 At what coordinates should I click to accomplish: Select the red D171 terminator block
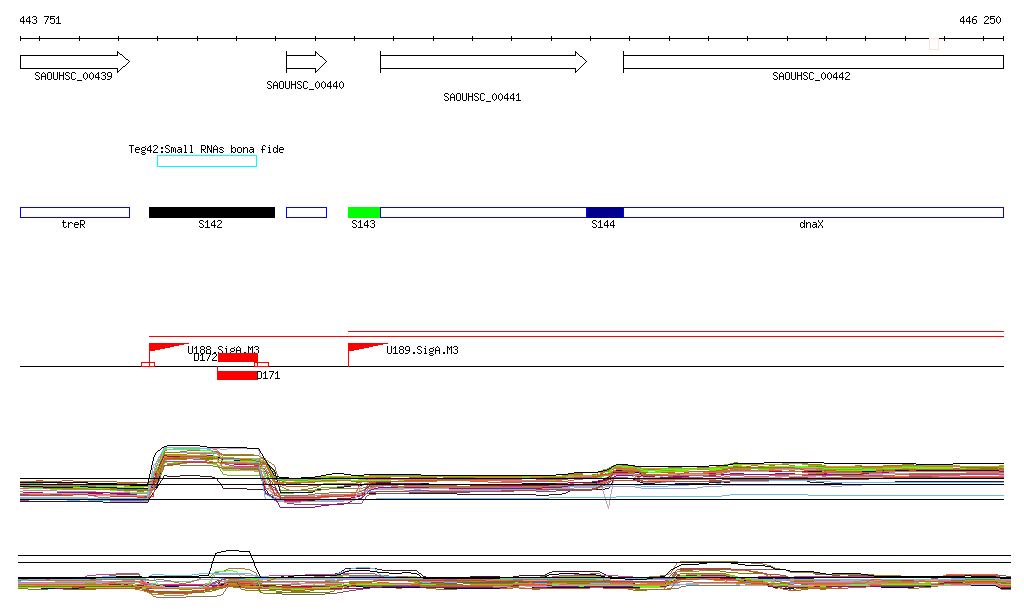(237, 375)
